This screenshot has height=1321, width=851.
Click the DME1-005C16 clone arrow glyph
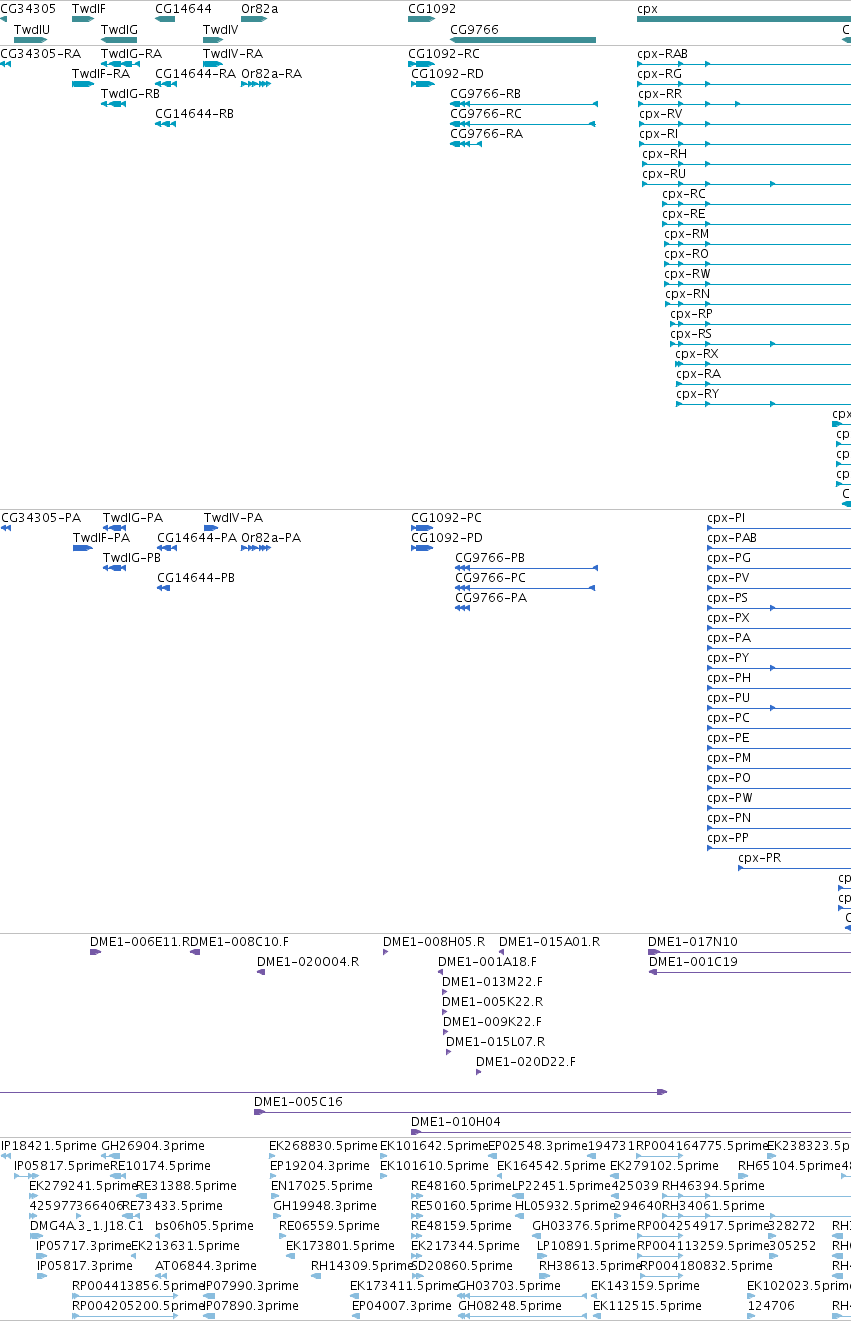tap(259, 1112)
